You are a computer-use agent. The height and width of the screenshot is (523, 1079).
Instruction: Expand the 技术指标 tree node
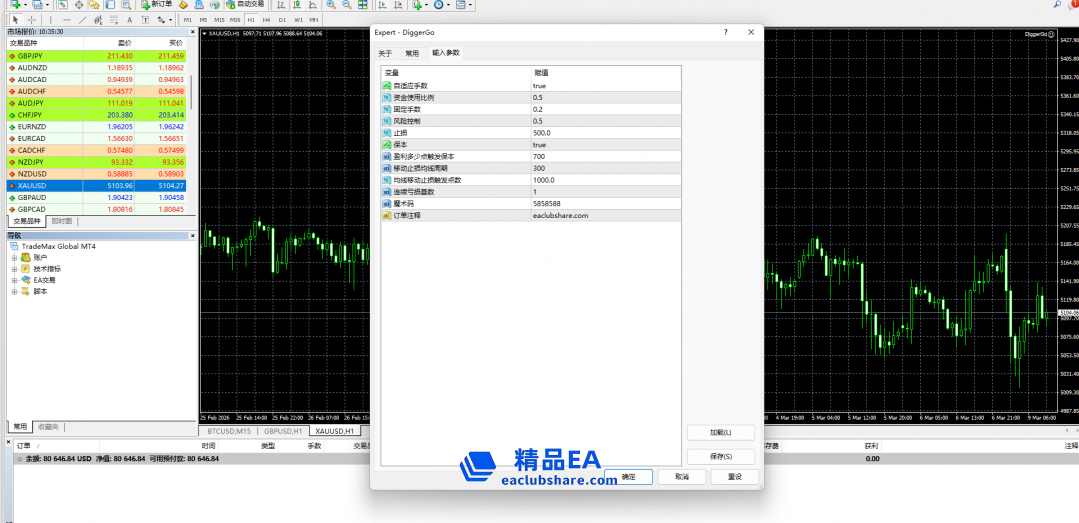coord(15,269)
